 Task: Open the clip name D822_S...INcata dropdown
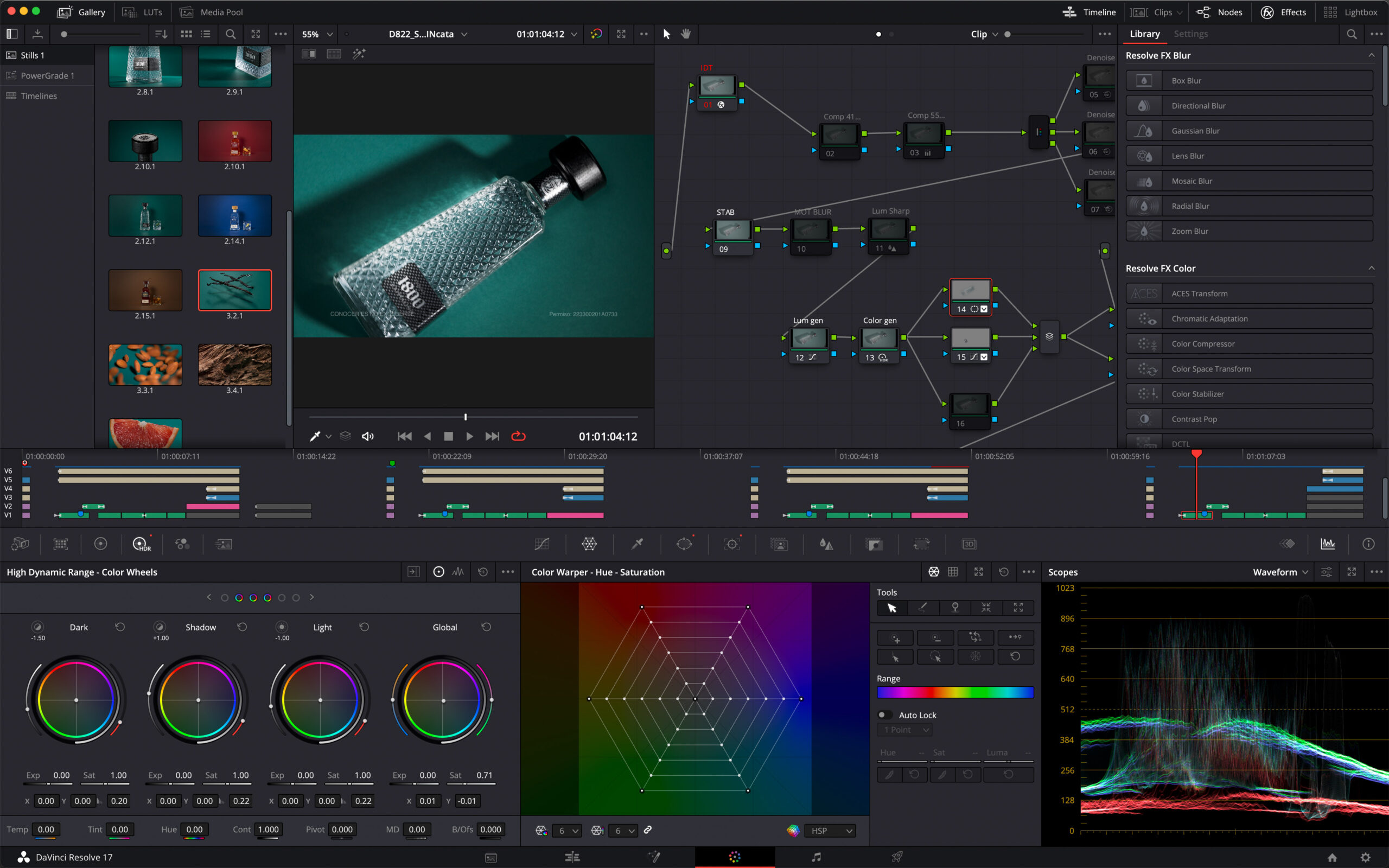pyautogui.click(x=428, y=34)
